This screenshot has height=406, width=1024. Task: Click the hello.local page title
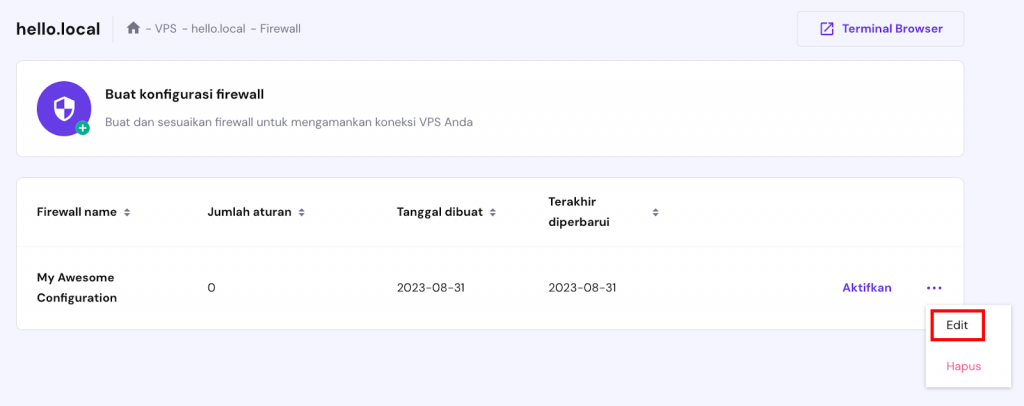click(x=58, y=29)
